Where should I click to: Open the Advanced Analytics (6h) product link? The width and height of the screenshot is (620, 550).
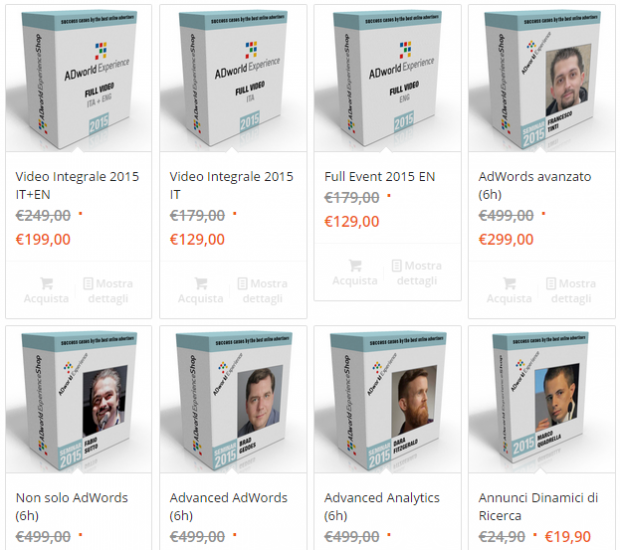click(x=382, y=507)
